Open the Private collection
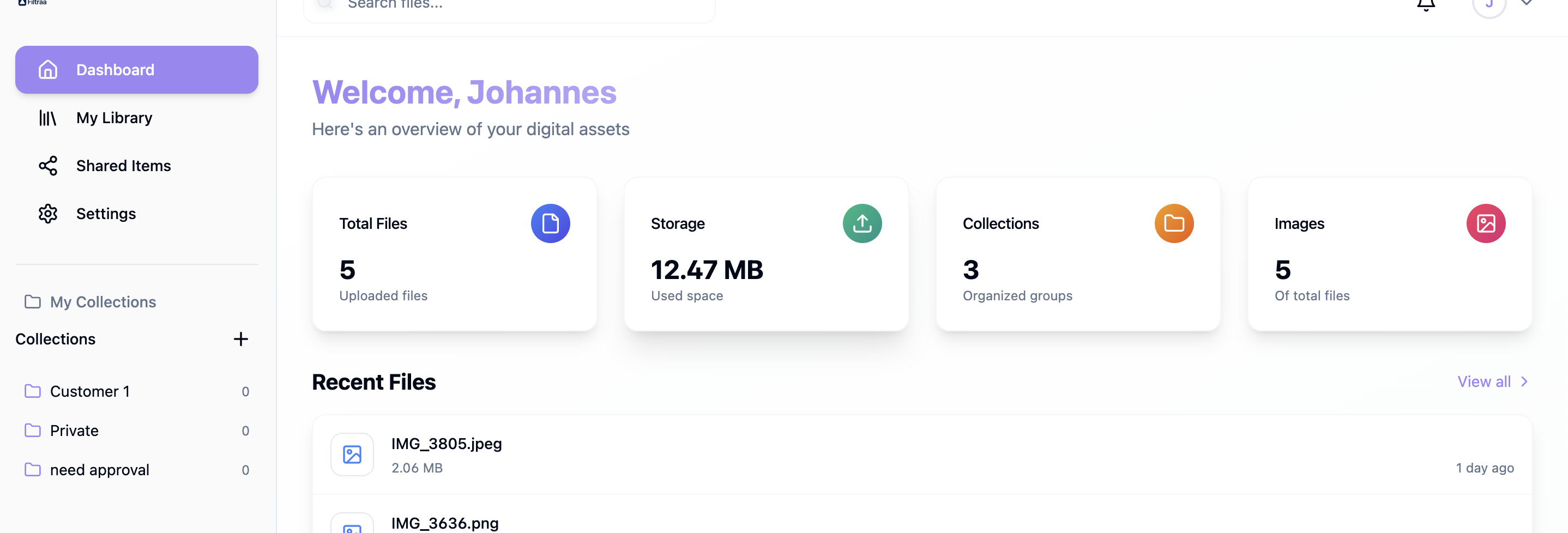This screenshot has height=533, width=1568. point(136,430)
